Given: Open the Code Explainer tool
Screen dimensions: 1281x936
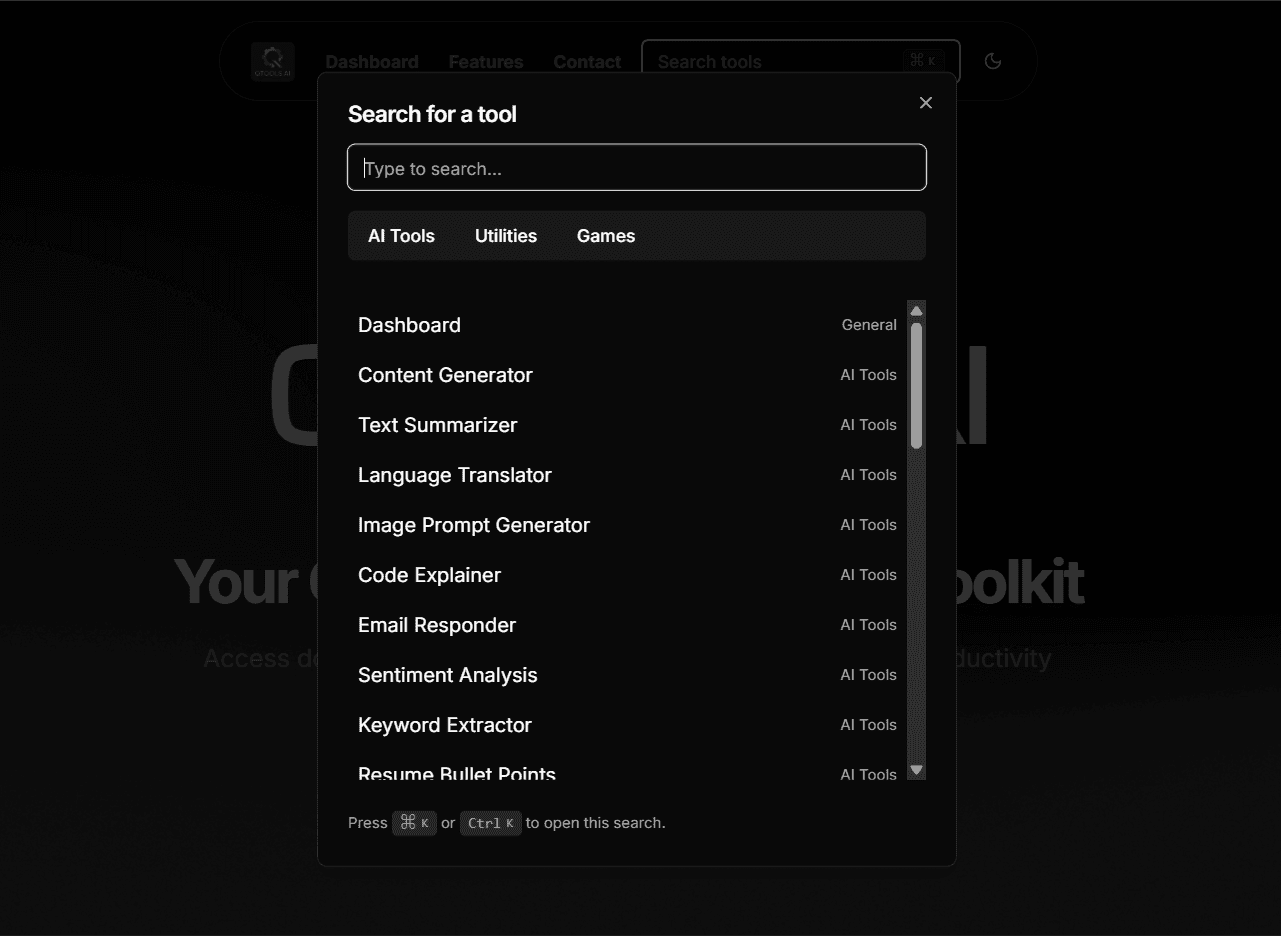Looking at the screenshot, I should click(429, 575).
